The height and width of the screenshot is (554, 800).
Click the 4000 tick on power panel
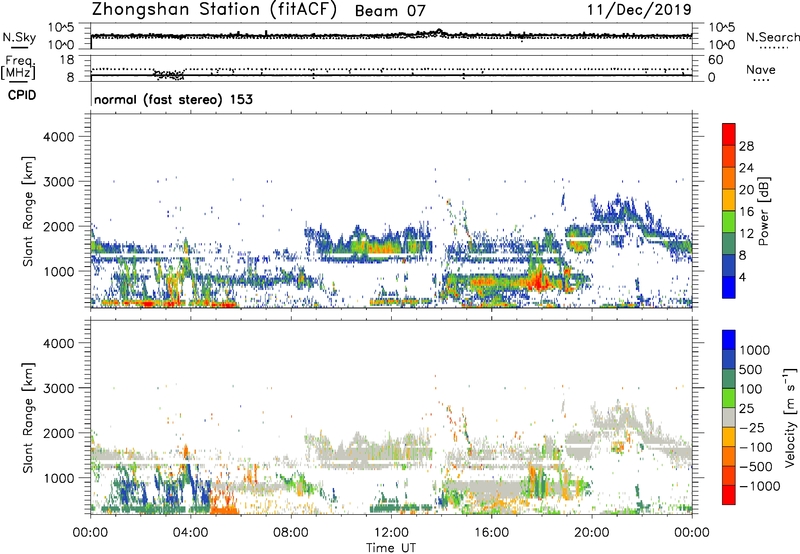[58, 137]
